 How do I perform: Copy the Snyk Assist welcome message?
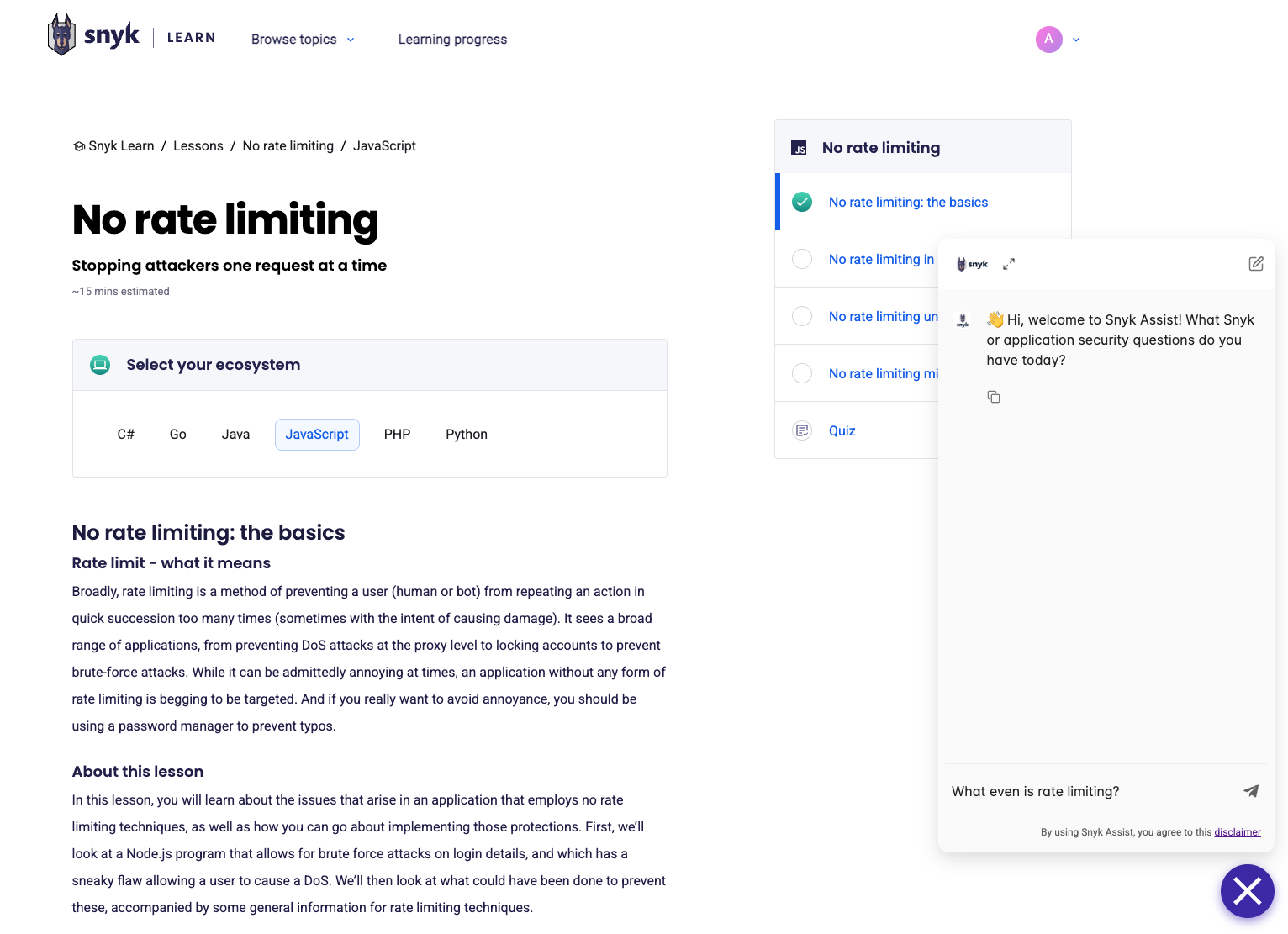pos(994,397)
